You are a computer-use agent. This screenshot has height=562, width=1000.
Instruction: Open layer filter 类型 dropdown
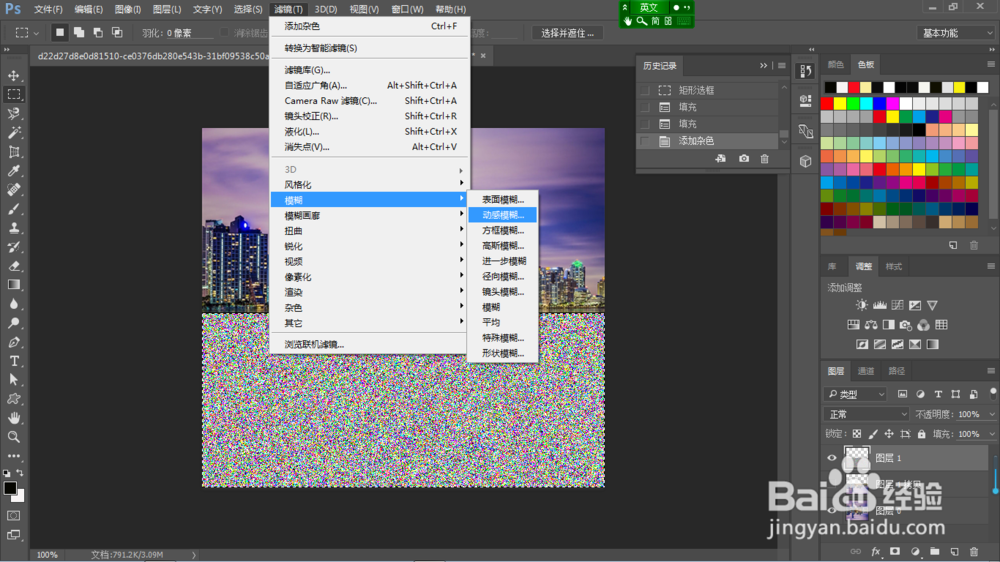855,394
